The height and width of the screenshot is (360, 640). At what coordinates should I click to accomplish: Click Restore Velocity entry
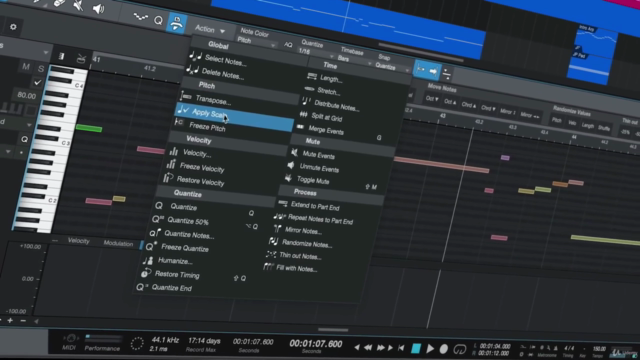point(200,181)
